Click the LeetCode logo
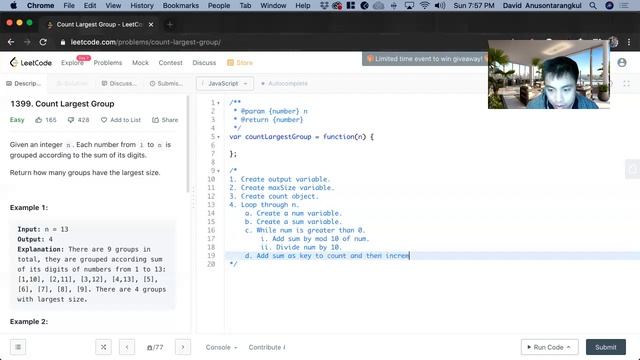Screen dimensions: 640x360 [x=31, y=62]
